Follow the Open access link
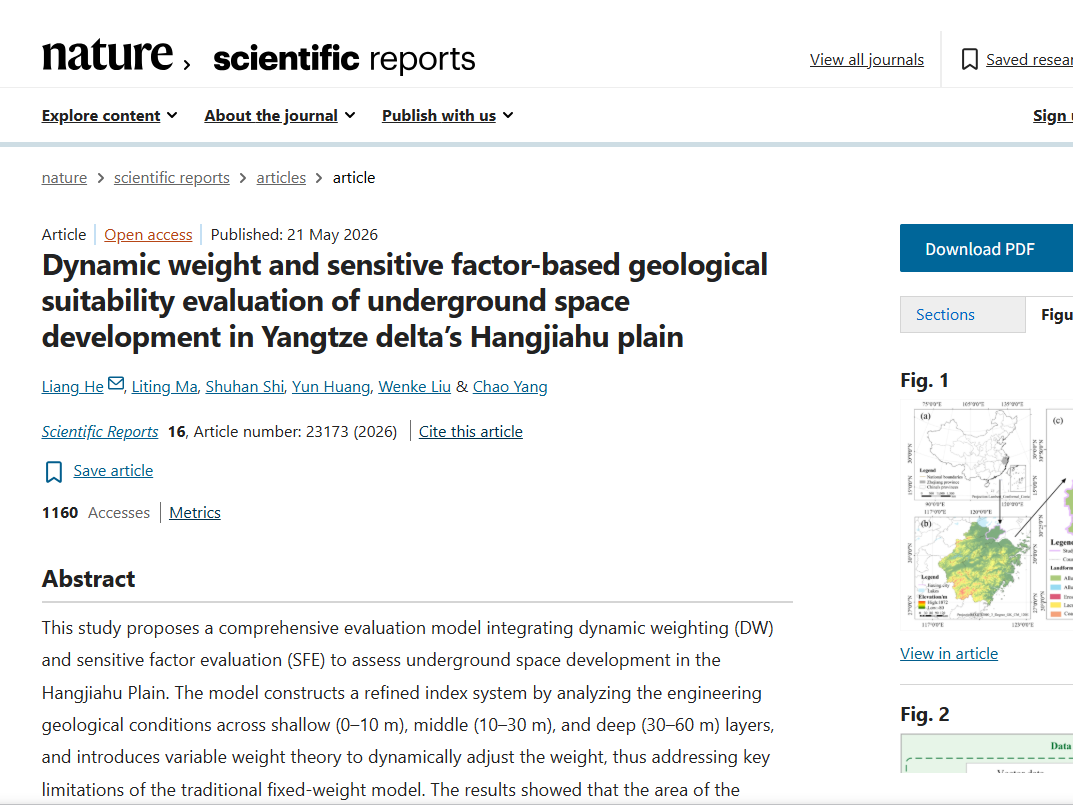 (x=148, y=235)
